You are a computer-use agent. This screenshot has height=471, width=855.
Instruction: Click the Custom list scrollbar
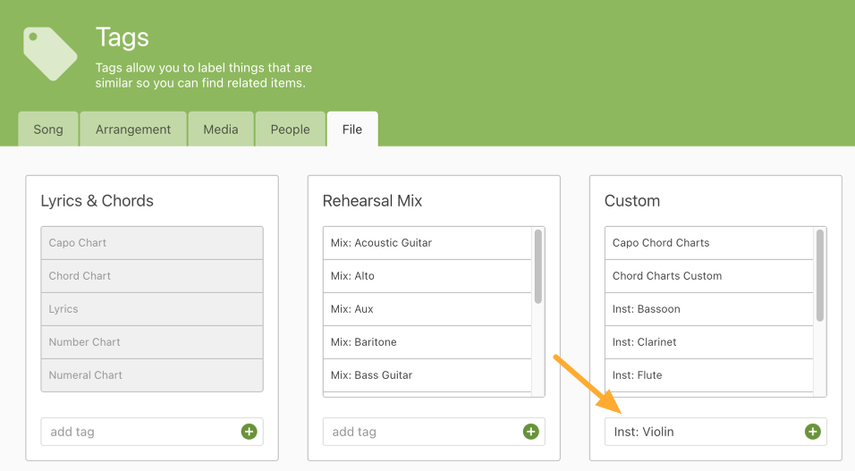point(820,275)
